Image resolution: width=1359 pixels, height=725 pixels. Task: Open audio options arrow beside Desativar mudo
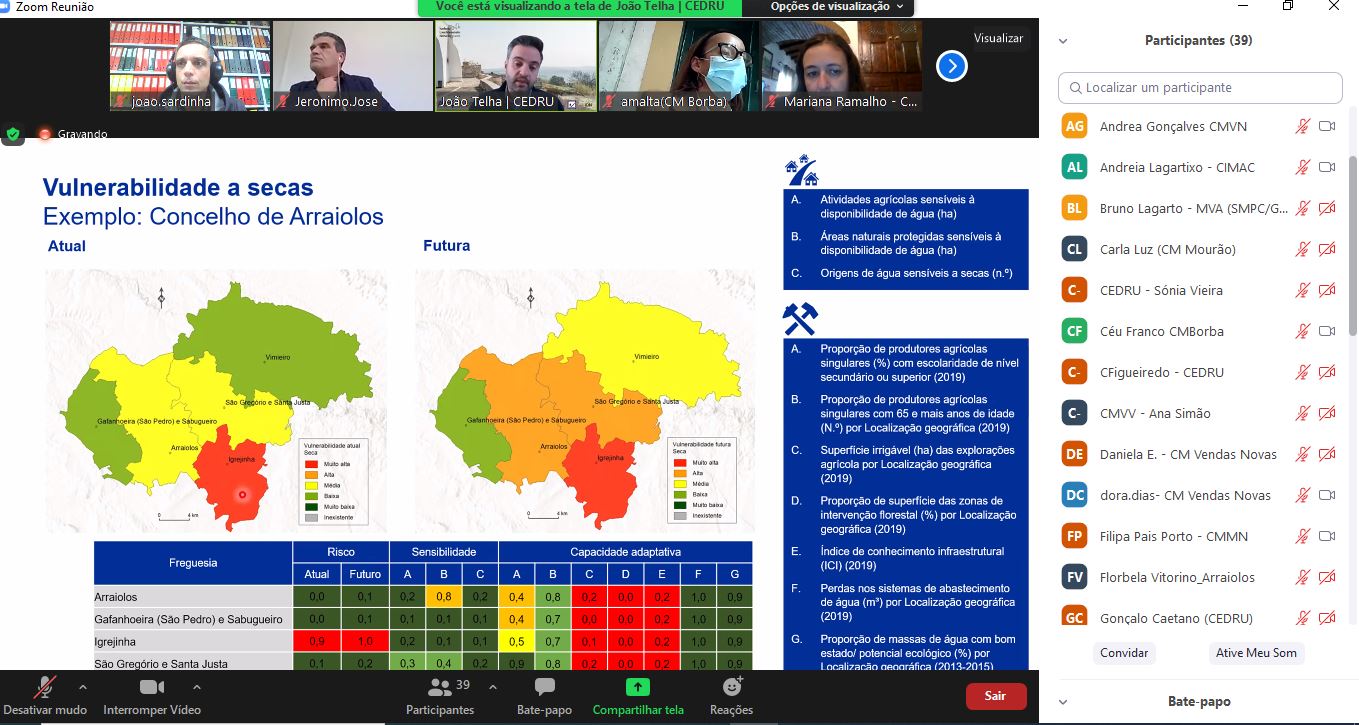(x=83, y=687)
